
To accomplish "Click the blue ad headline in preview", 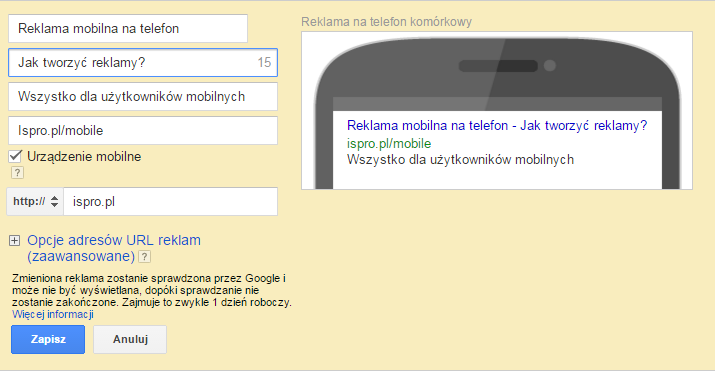I will click(x=497, y=125).
